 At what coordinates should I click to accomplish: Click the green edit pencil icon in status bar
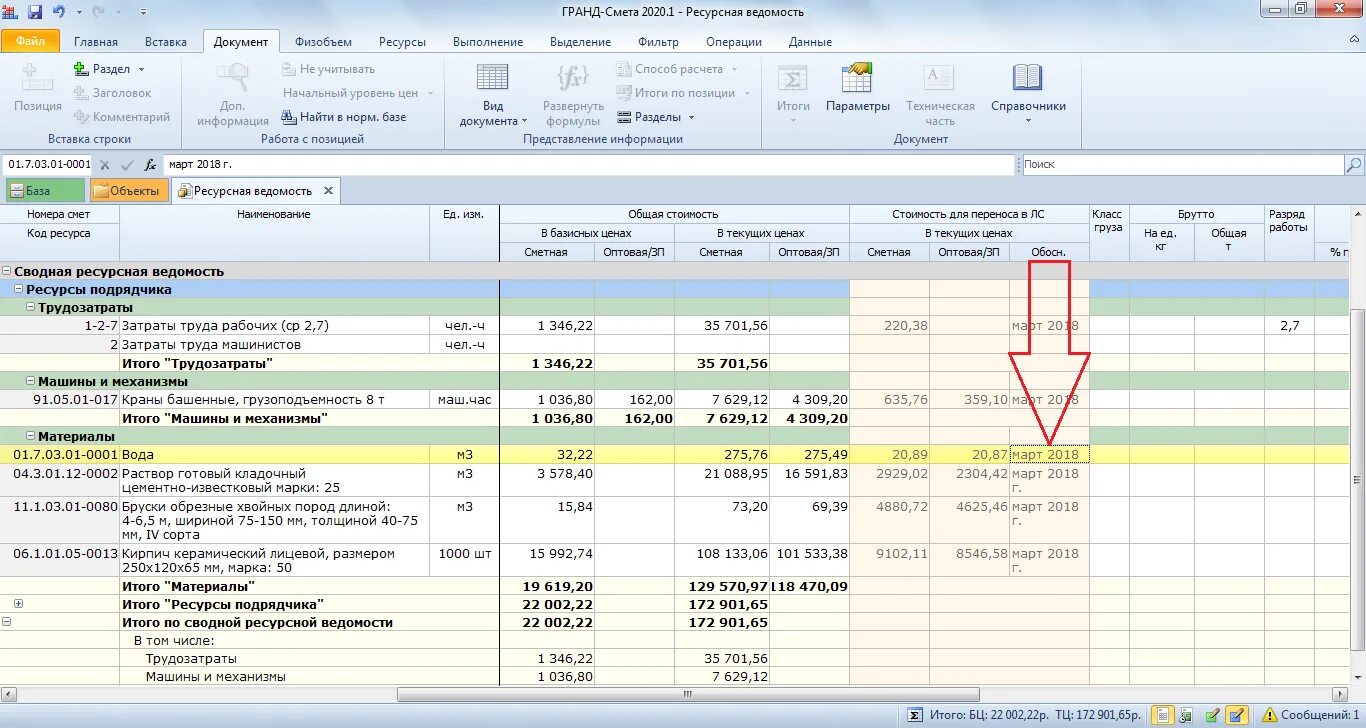click(1212, 715)
